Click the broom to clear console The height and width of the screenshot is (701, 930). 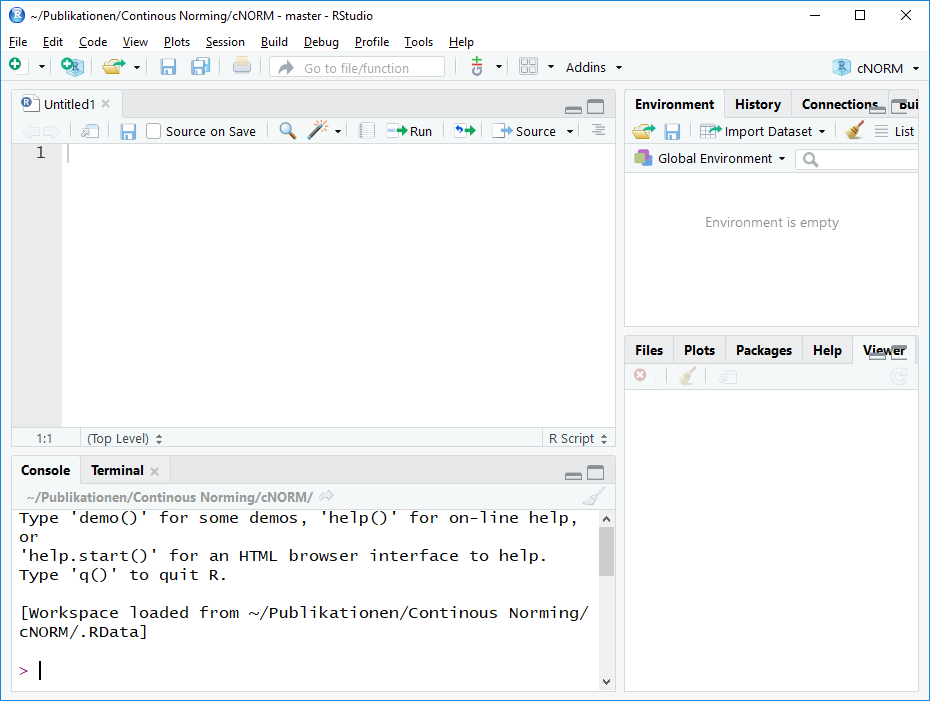click(593, 497)
